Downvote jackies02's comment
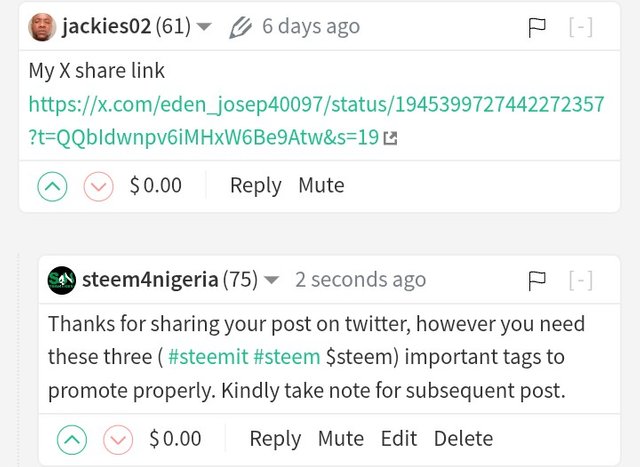640x467 pixels. (98, 187)
